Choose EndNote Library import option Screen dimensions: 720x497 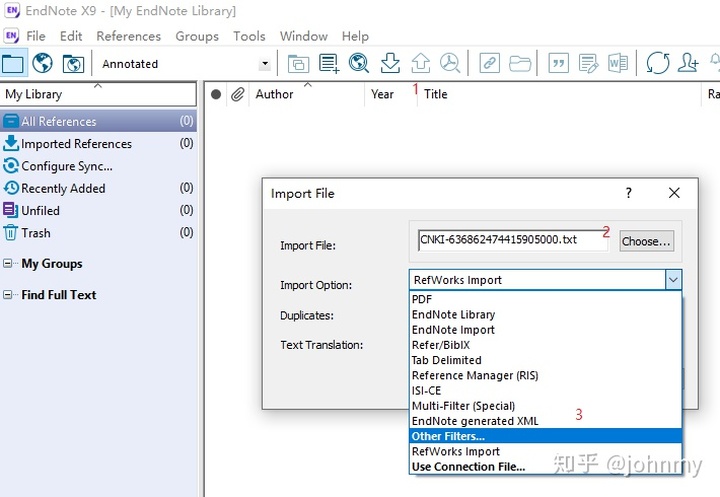click(x=546, y=315)
